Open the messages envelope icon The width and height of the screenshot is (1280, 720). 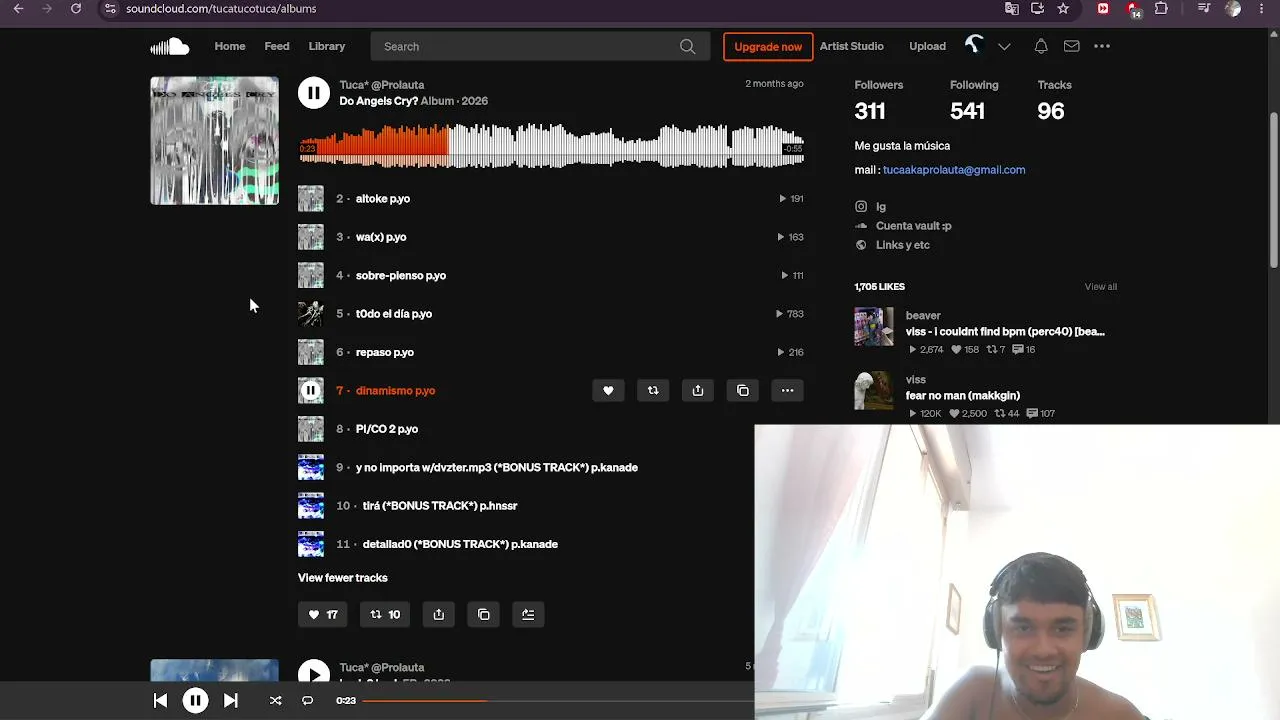(x=1071, y=46)
